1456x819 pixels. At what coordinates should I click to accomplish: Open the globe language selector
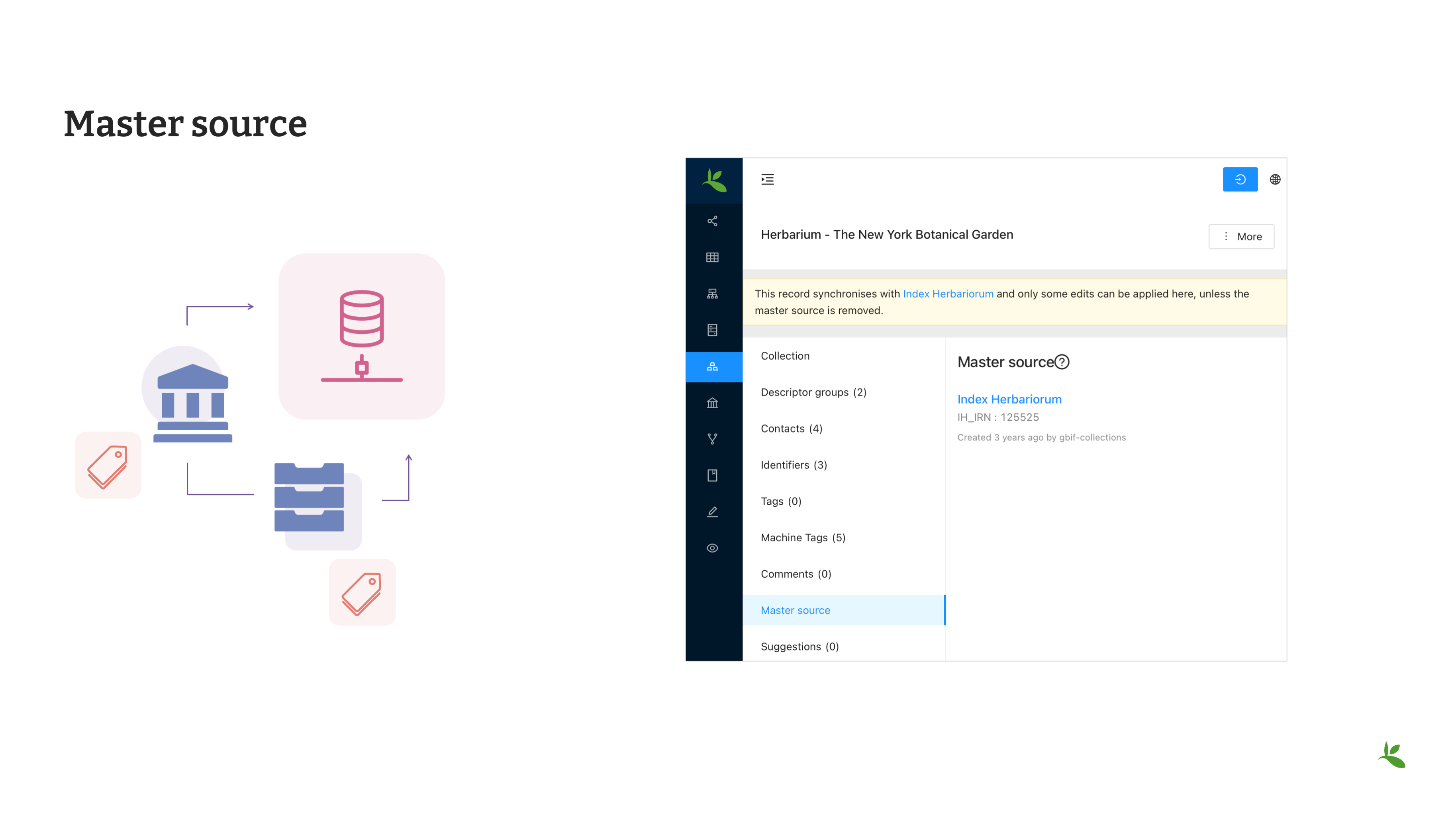click(x=1275, y=179)
